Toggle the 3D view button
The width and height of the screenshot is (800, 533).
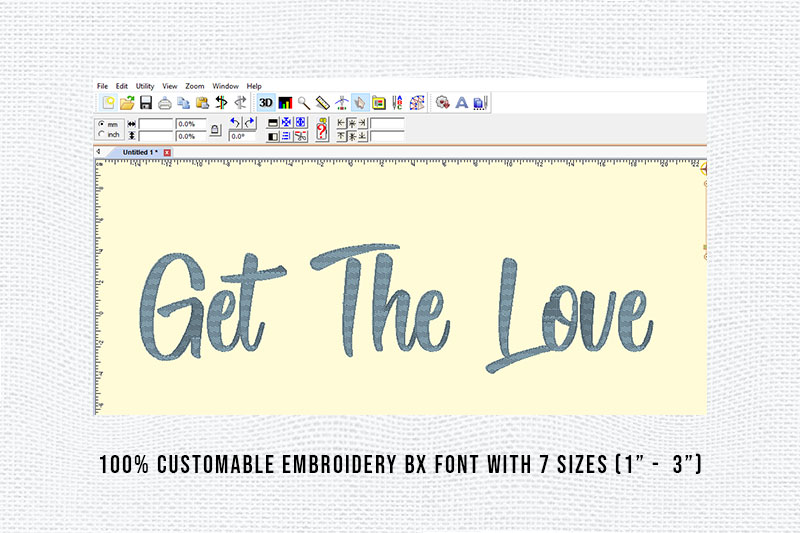[x=266, y=103]
